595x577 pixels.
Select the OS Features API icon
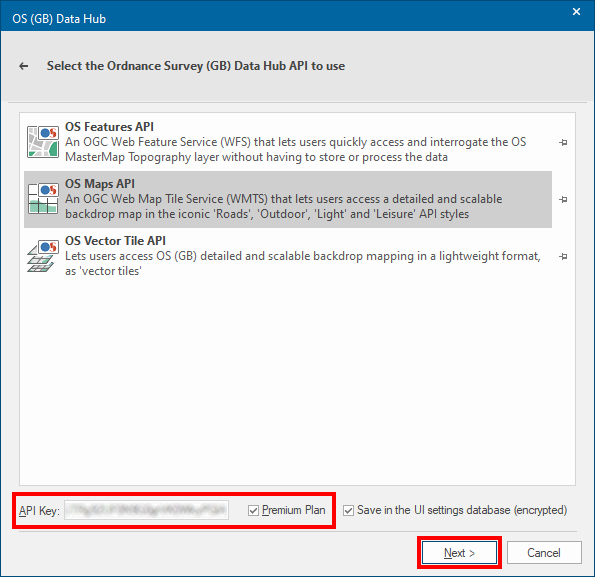point(43,142)
